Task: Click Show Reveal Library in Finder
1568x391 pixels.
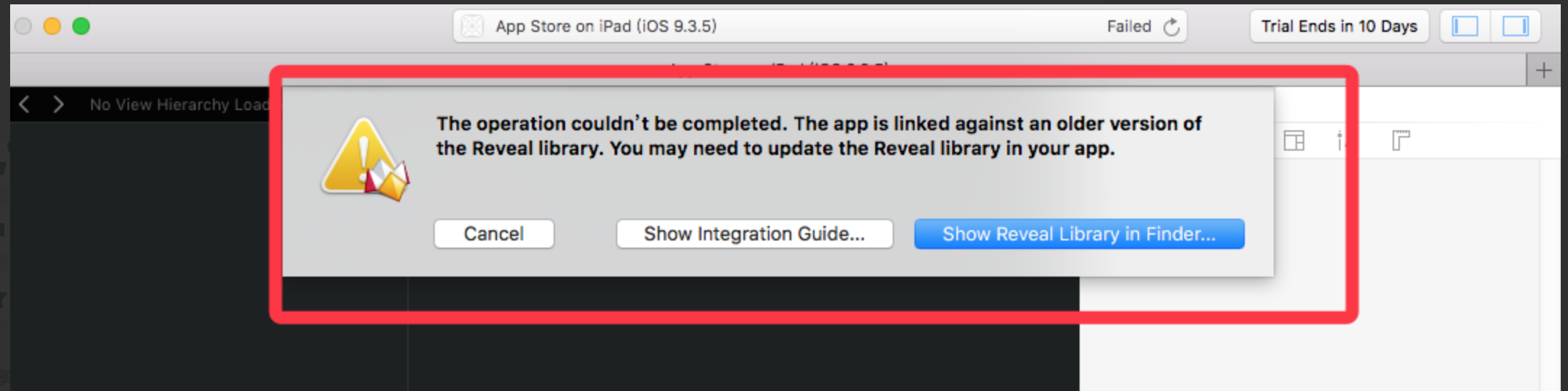Action: pos(1079,234)
